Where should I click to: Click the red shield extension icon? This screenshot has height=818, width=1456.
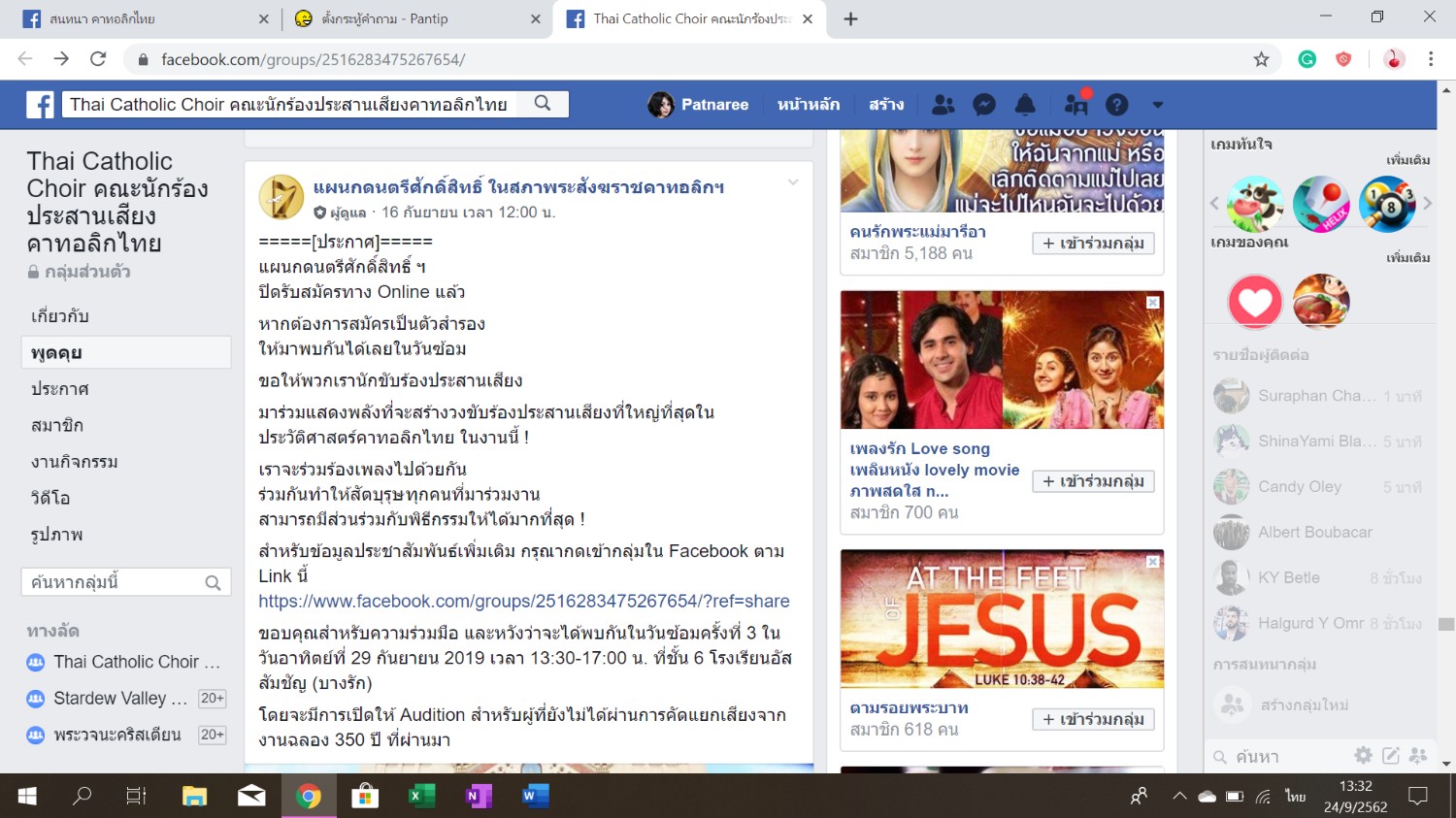click(1343, 59)
